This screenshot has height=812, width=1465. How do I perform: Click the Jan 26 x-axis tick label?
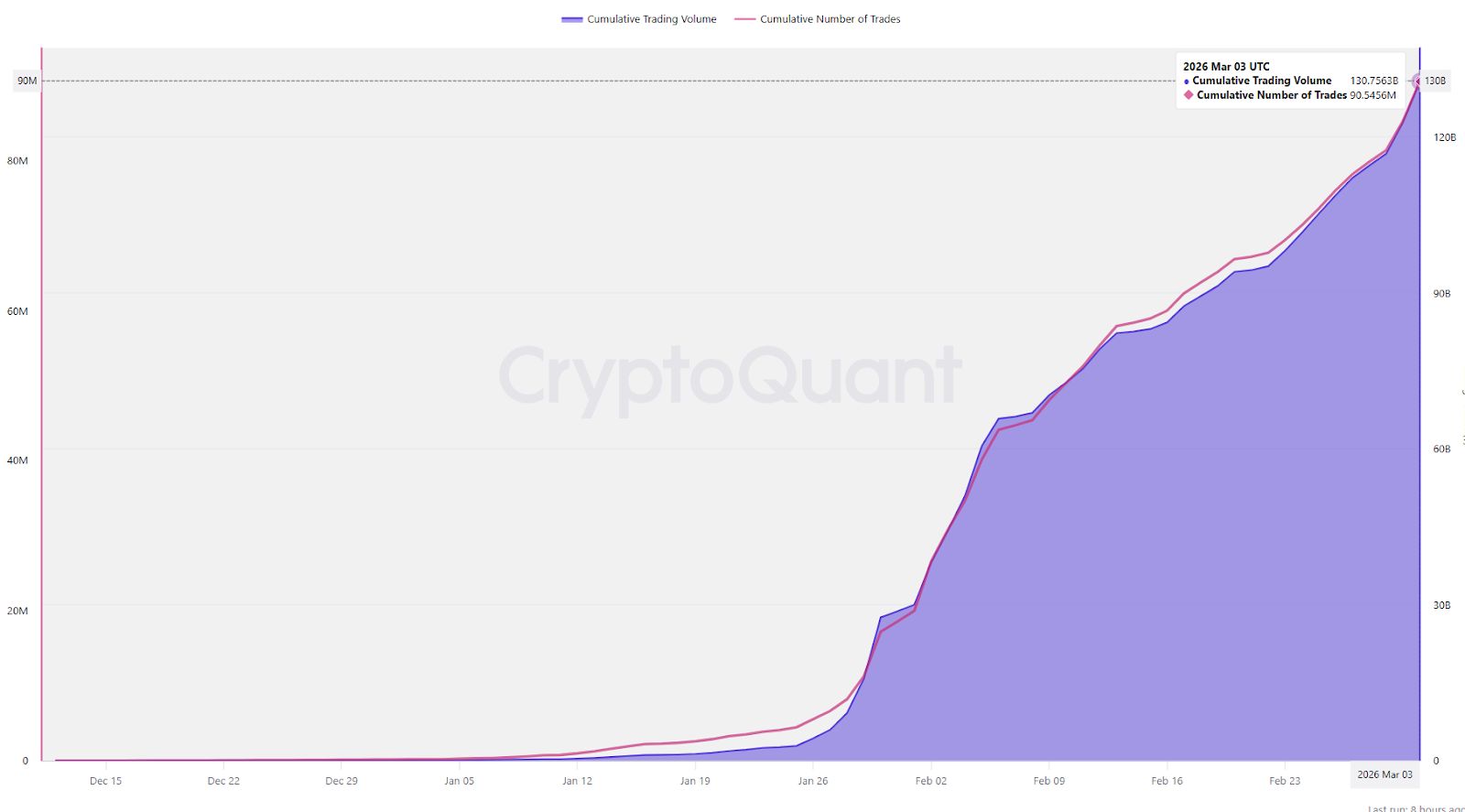(x=813, y=781)
